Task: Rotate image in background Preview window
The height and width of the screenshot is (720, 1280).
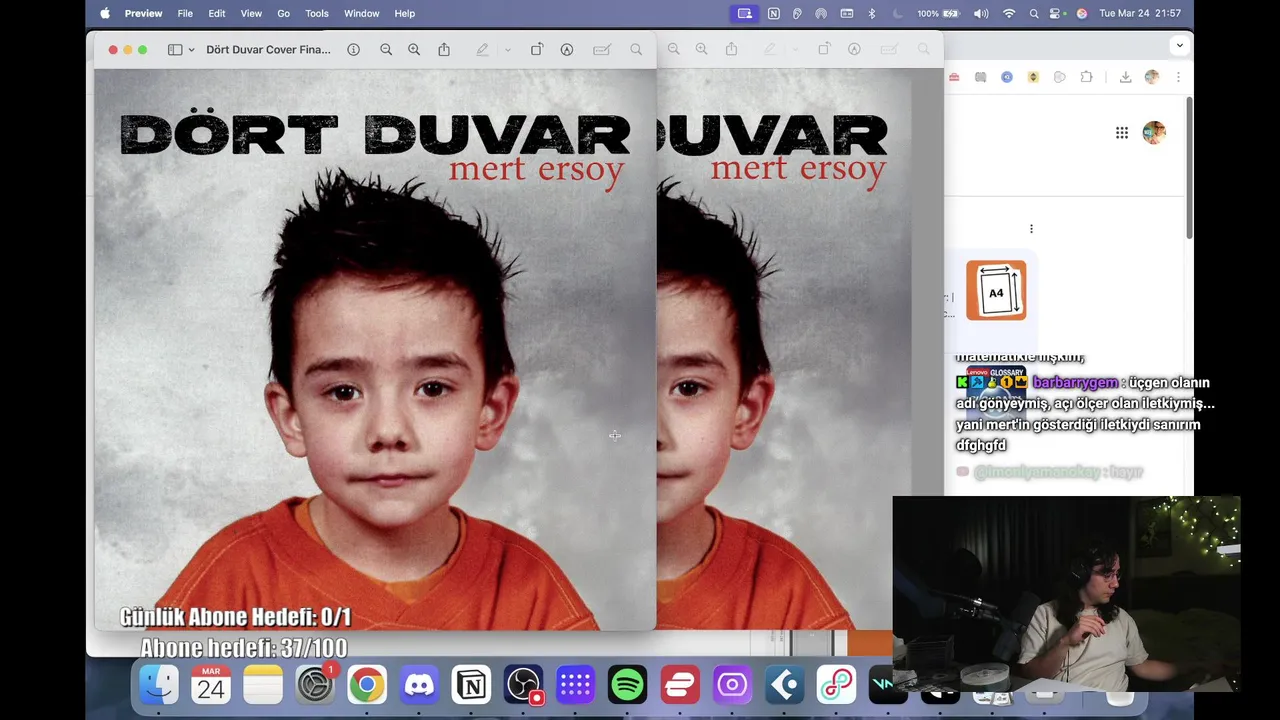Action: coord(824,49)
